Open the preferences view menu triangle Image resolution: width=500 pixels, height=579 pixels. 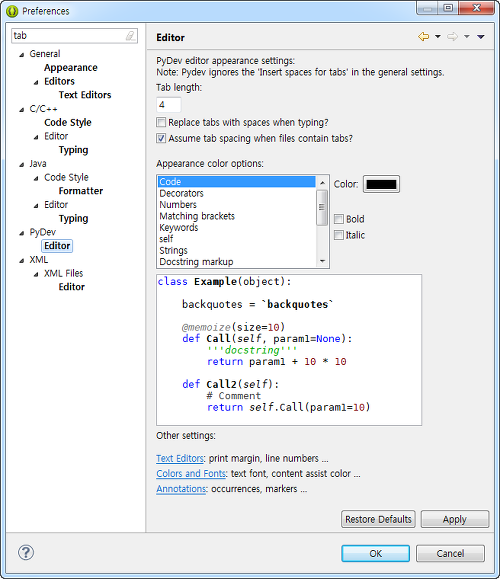point(480,37)
